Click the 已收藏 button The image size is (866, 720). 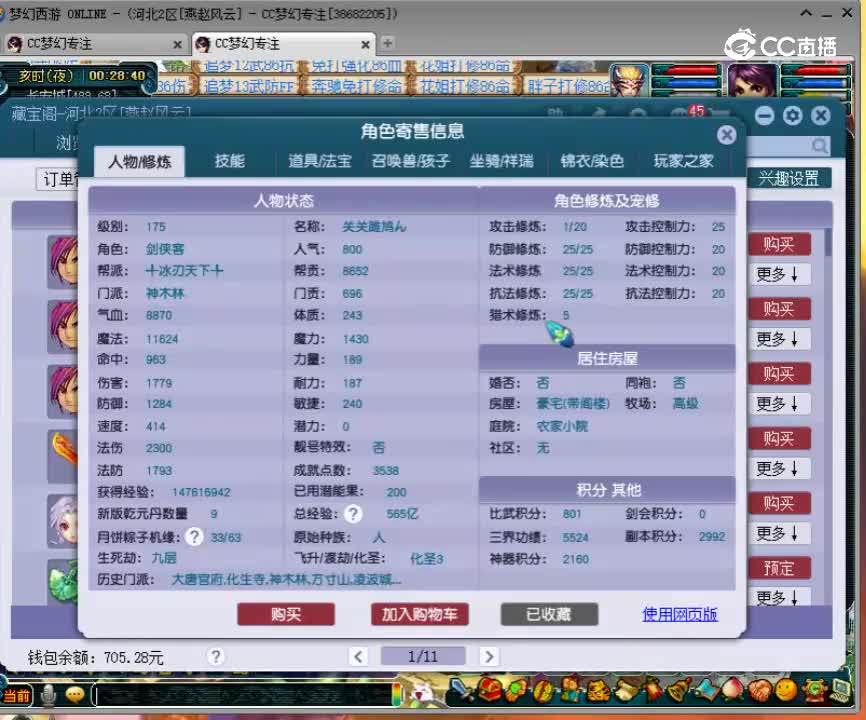pyautogui.click(x=549, y=614)
